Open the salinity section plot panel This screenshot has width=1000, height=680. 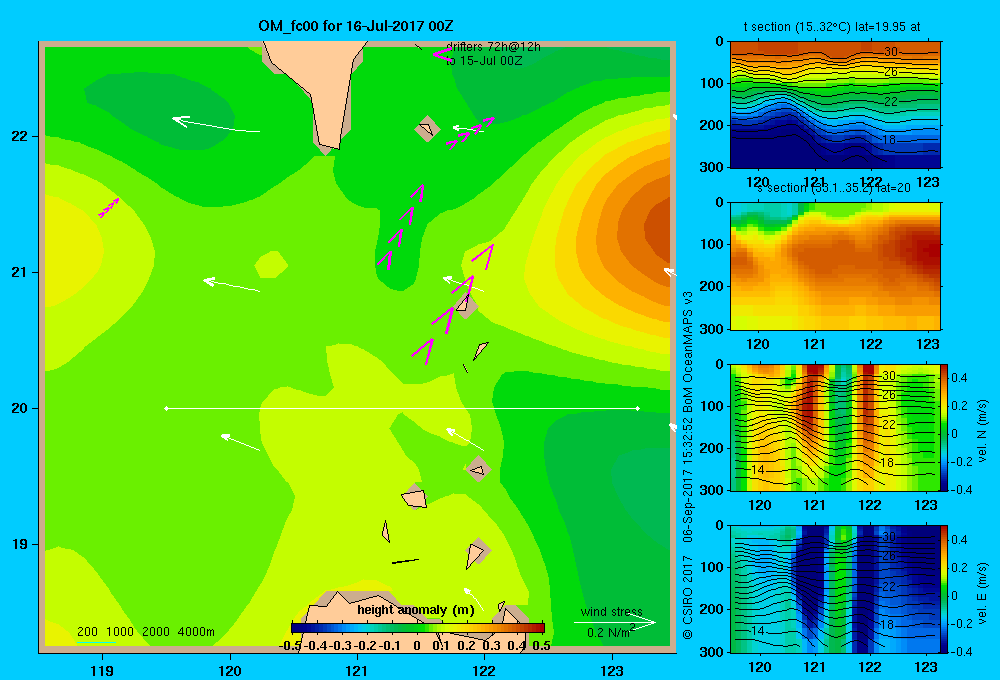835,266
